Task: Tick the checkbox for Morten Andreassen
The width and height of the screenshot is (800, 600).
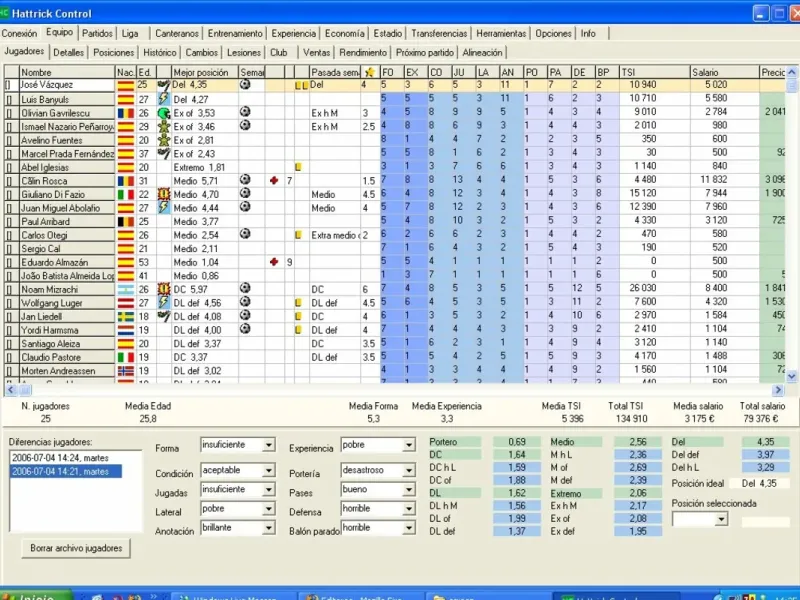Action: coord(8,371)
